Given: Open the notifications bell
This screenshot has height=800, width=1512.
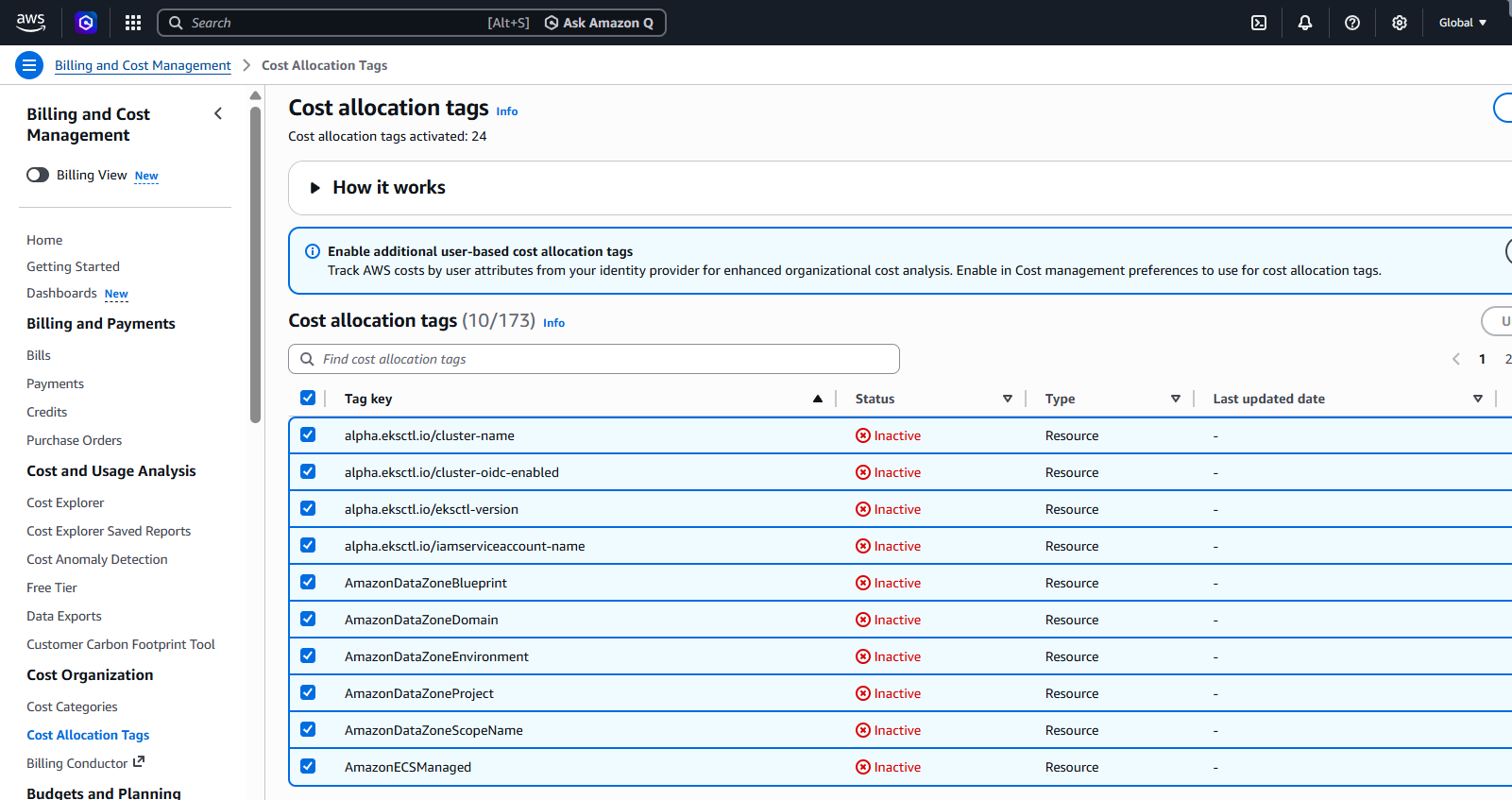Looking at the screenshot, I should (x=1305, y=23).
